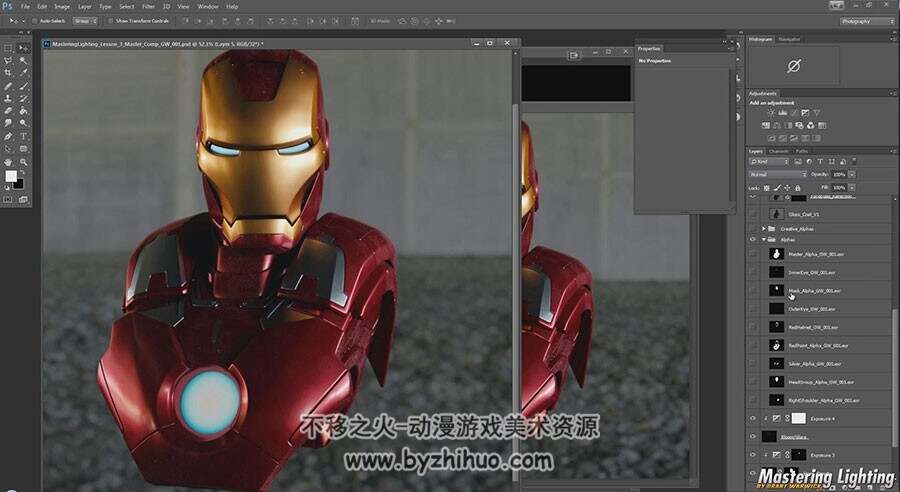Screen dimensions: 900x492
Task: Open the layer filter Kind dropdown
Action: pyautogui.click(x=769, y=162)
